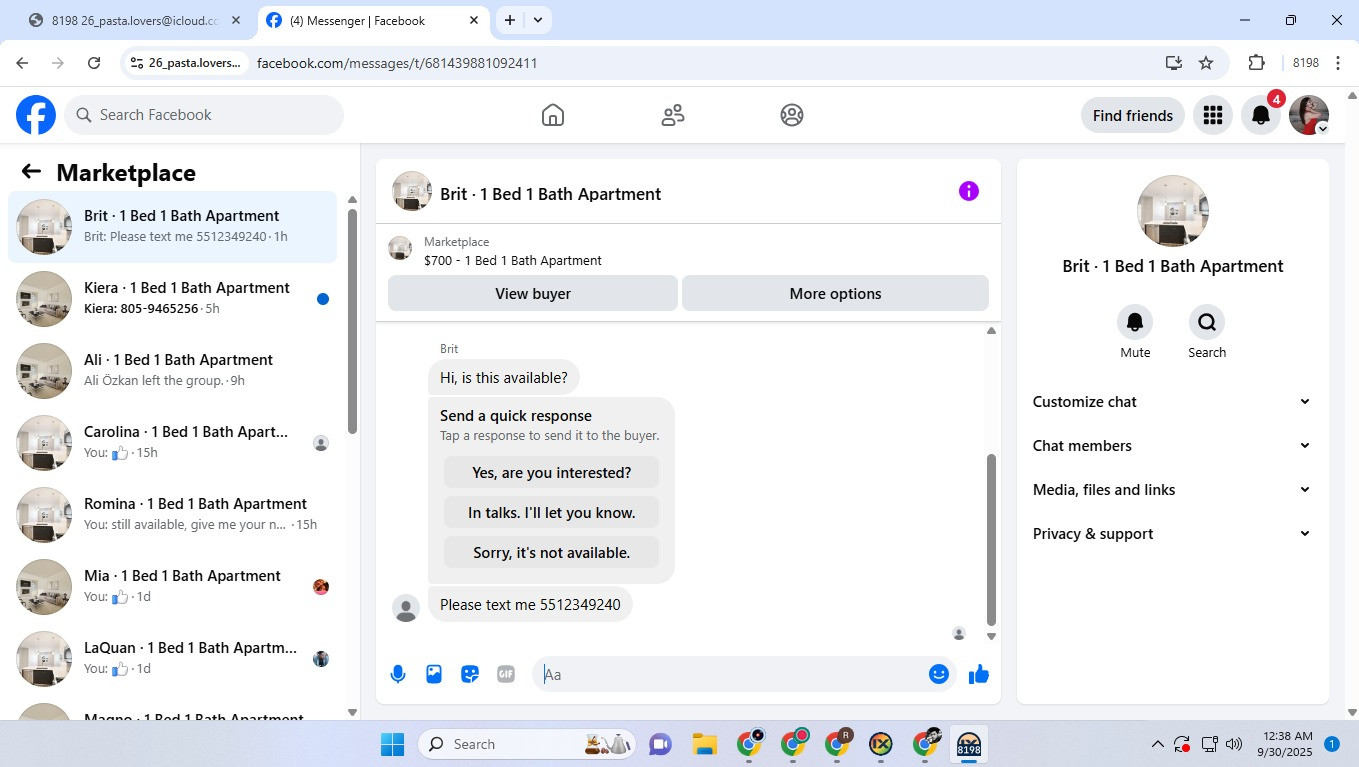Expand Chat members section
This screenshot has height=767, width=1359.
[x=1172, y=446]
